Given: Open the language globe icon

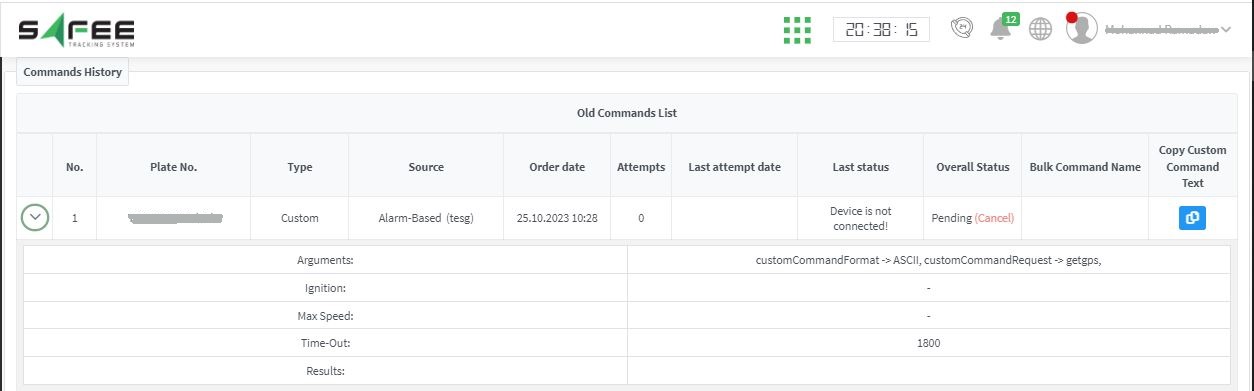Looking at the screenshot, I should [x=1041, y=29].
